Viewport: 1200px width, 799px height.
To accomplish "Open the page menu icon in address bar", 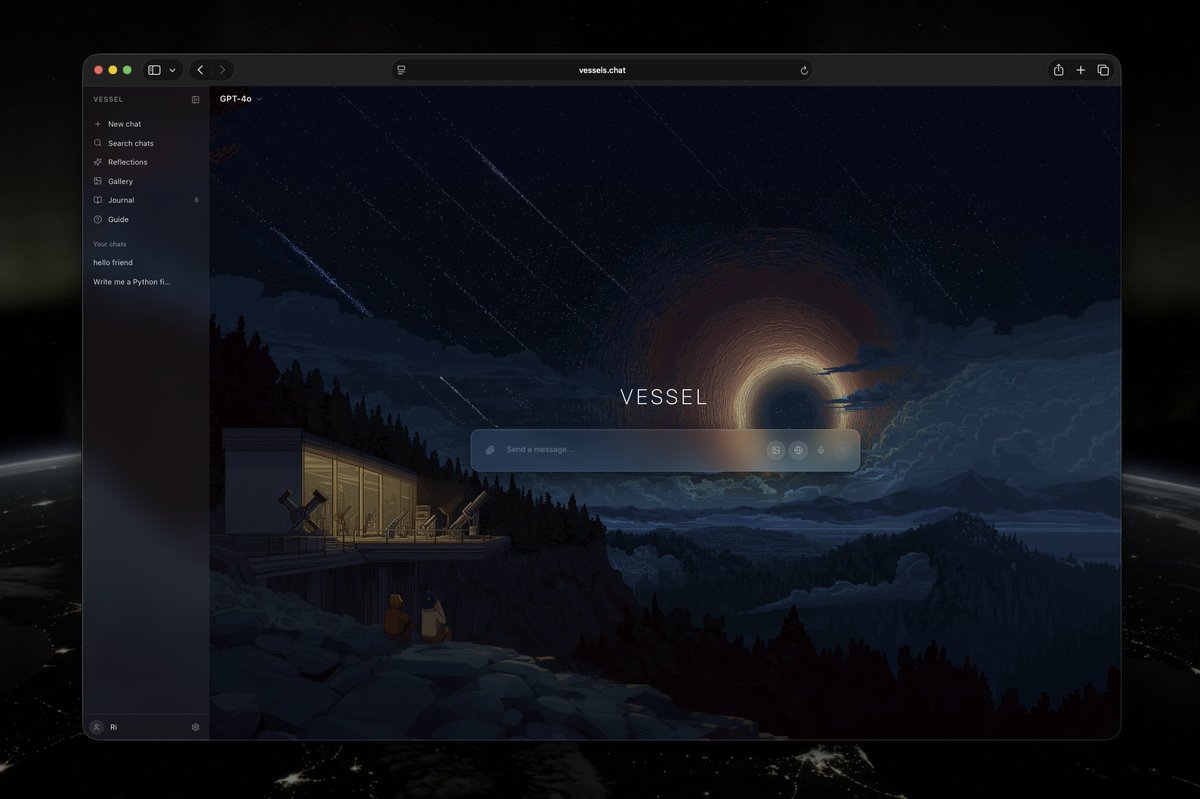I will pos(401,70).
